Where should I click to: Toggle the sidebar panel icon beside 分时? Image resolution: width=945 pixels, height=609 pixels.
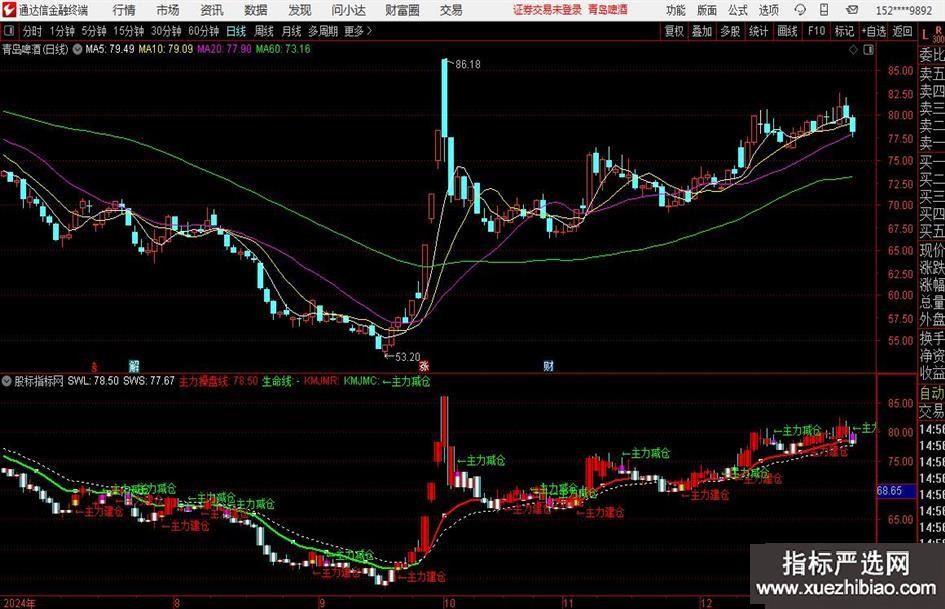pos(9,31)
